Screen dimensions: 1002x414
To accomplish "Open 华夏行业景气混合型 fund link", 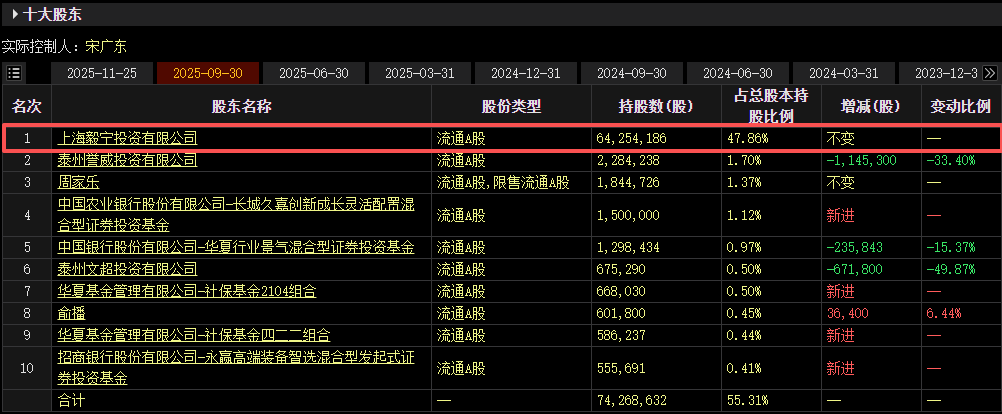I will click(236, 247).
